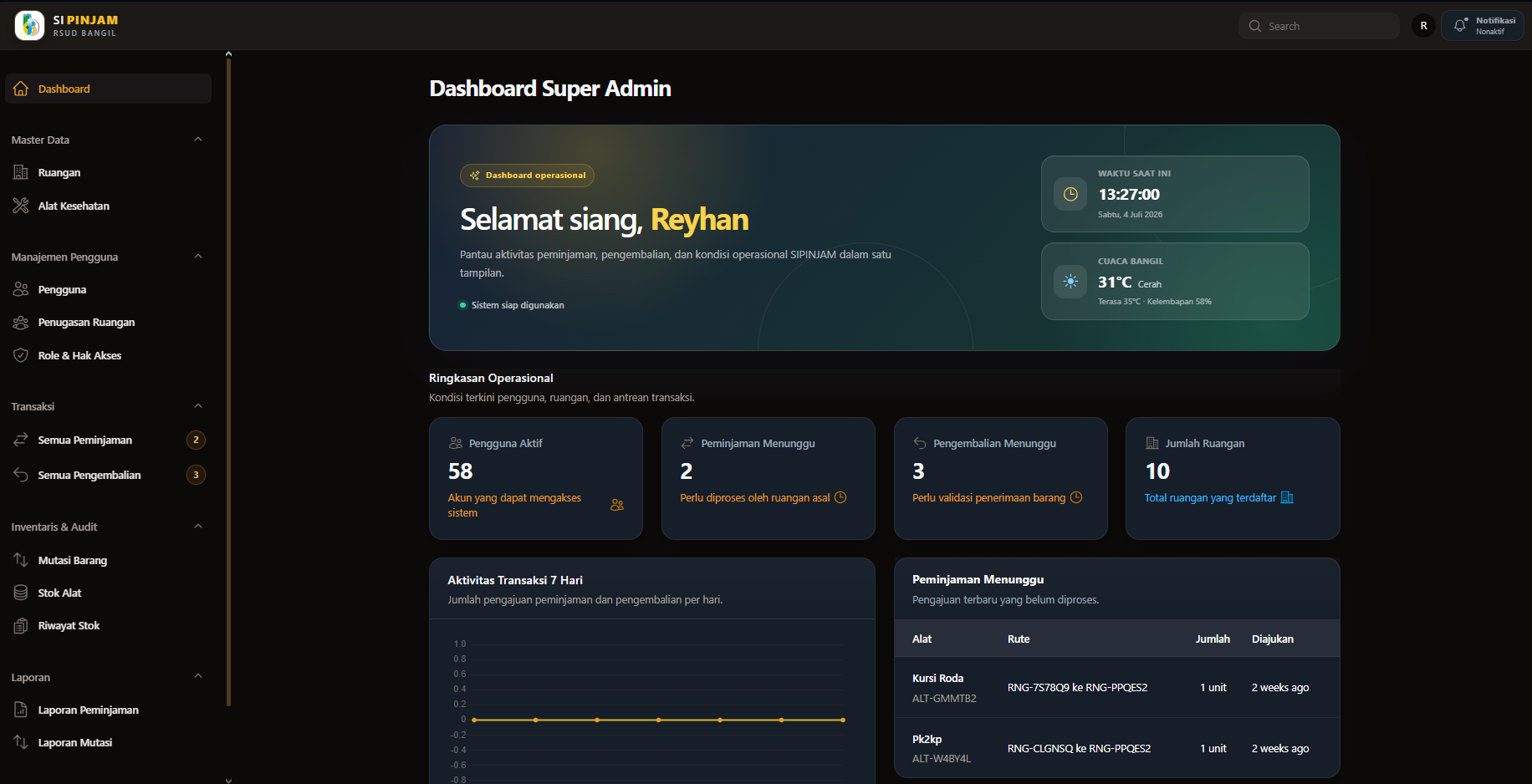Open Semua Peminjaman list

(108, 440)
